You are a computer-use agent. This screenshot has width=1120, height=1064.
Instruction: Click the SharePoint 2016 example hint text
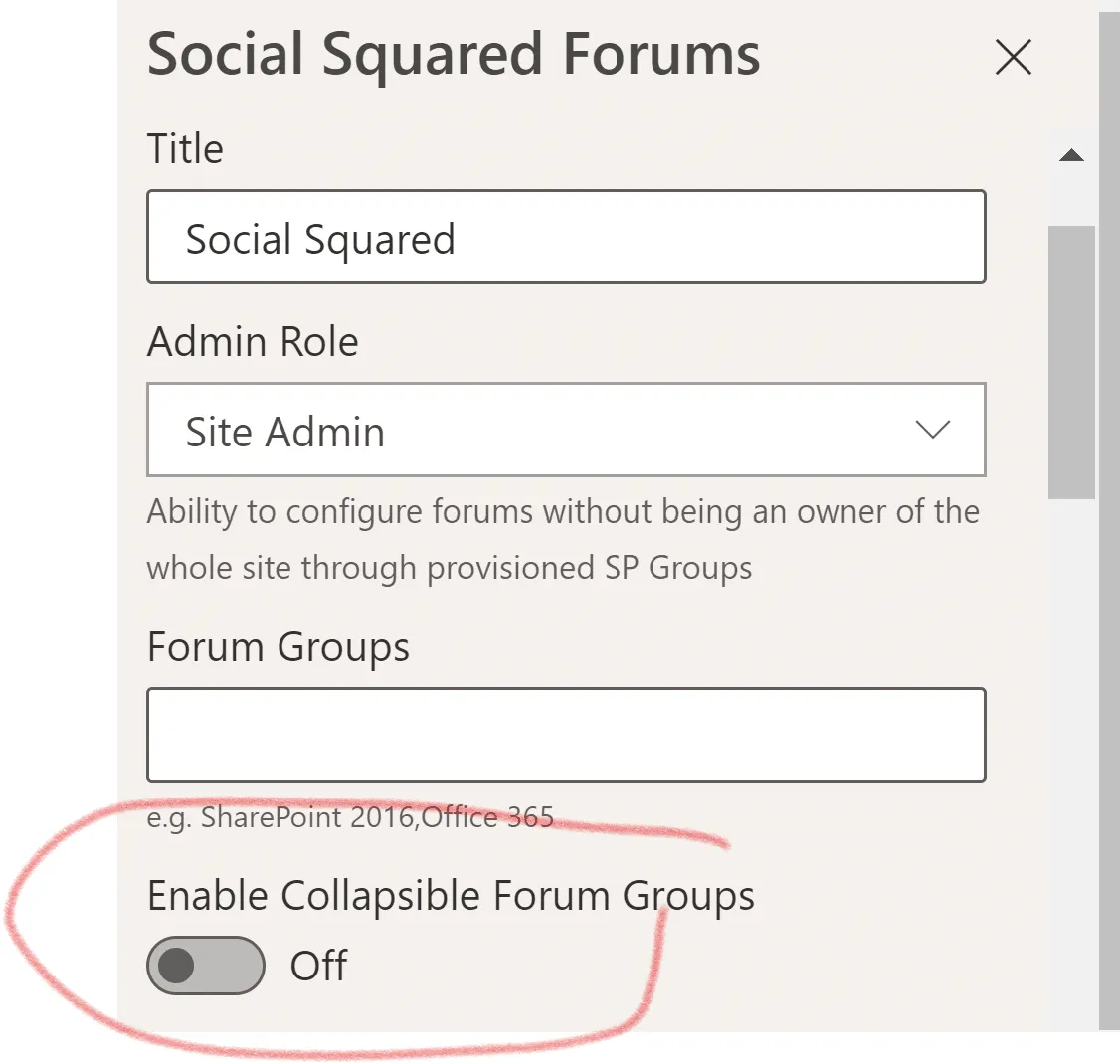(x=350, y=816)
